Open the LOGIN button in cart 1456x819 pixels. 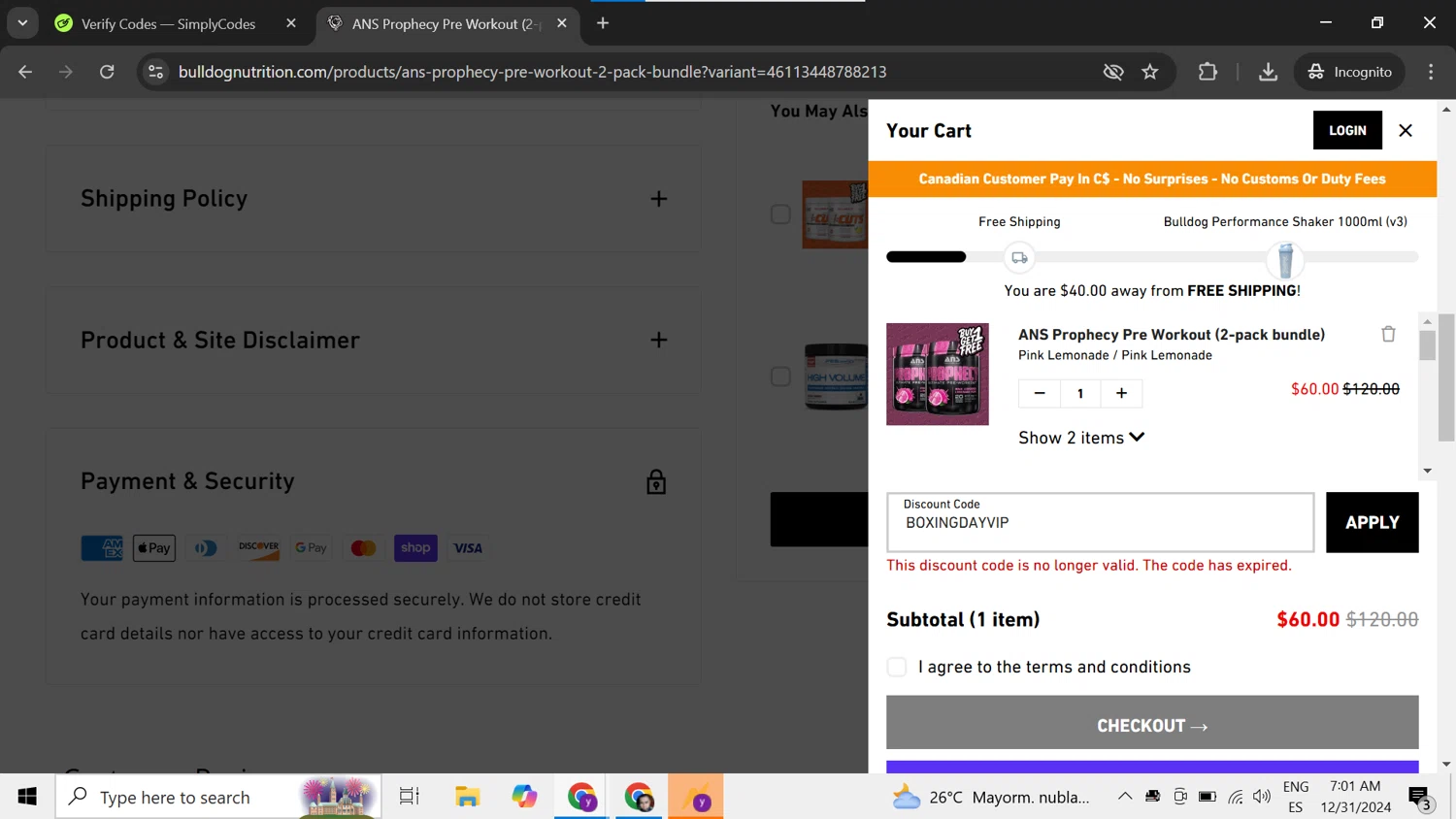pyautogui.click(x=1347, y=130)
